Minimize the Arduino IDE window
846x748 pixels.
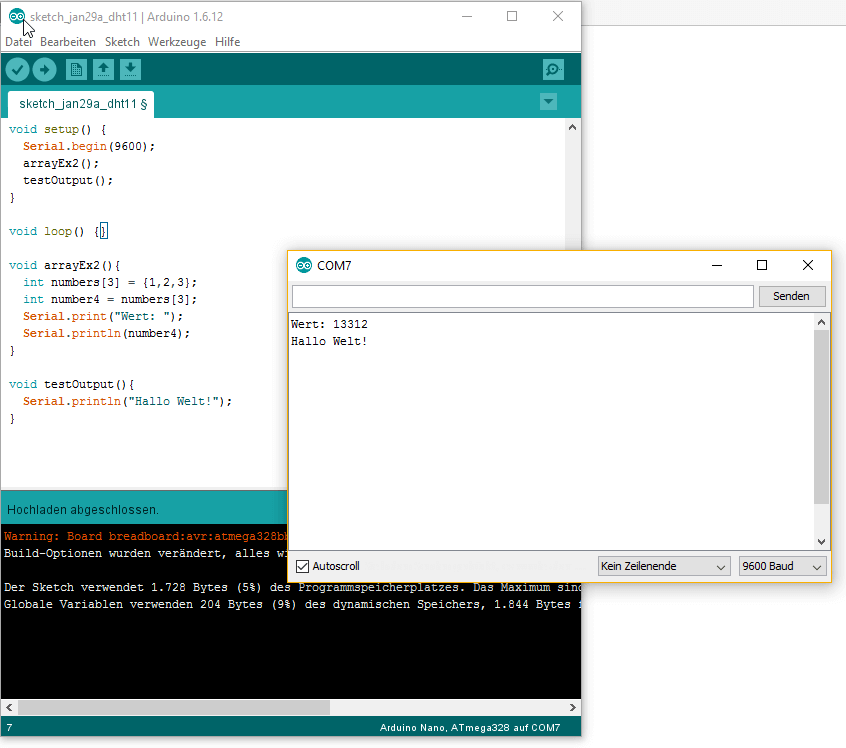(467, 16)
